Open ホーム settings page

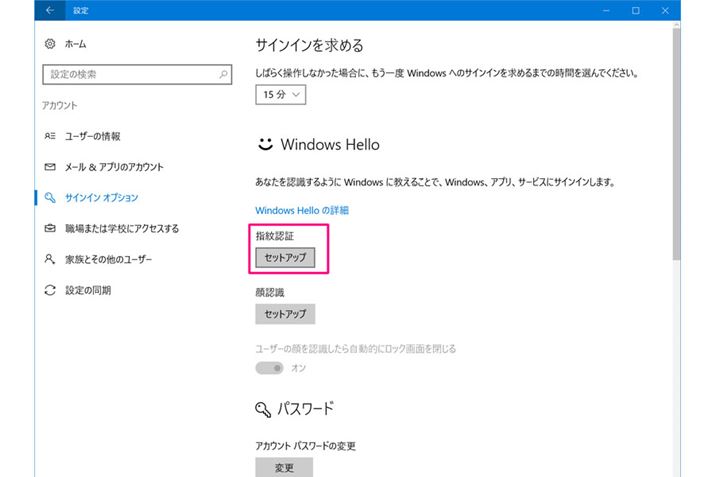[x=75, y=44]
